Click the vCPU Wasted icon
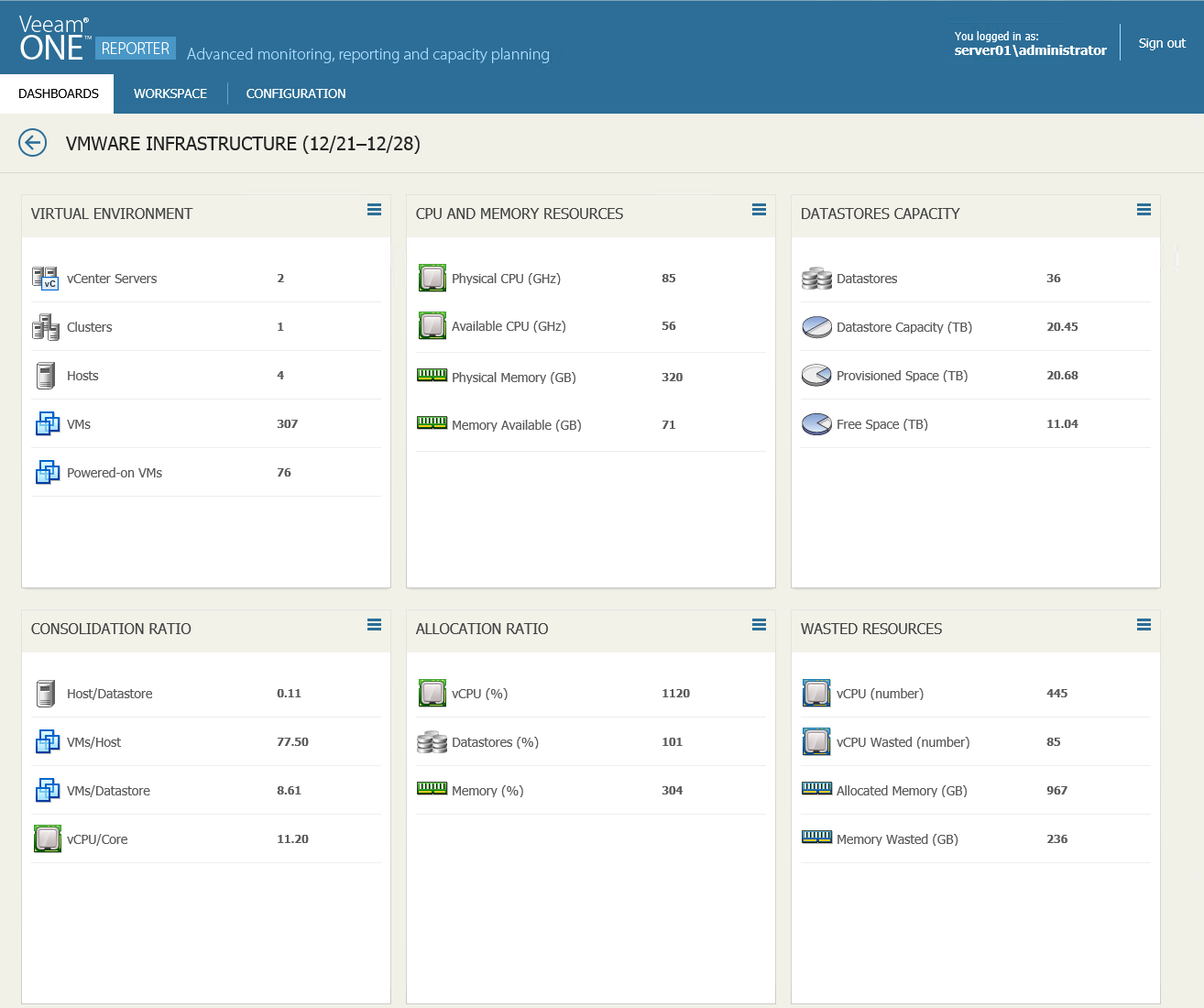This screenshot has height=1008, width=1204. [816, 742]
